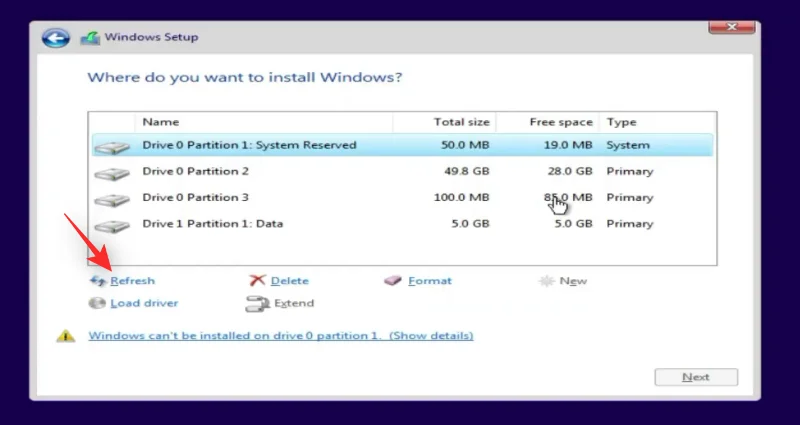The width and height of the screenshot is (800, 425).
Task: Click the Load driver disc icon
Action: tap(97, 303)
